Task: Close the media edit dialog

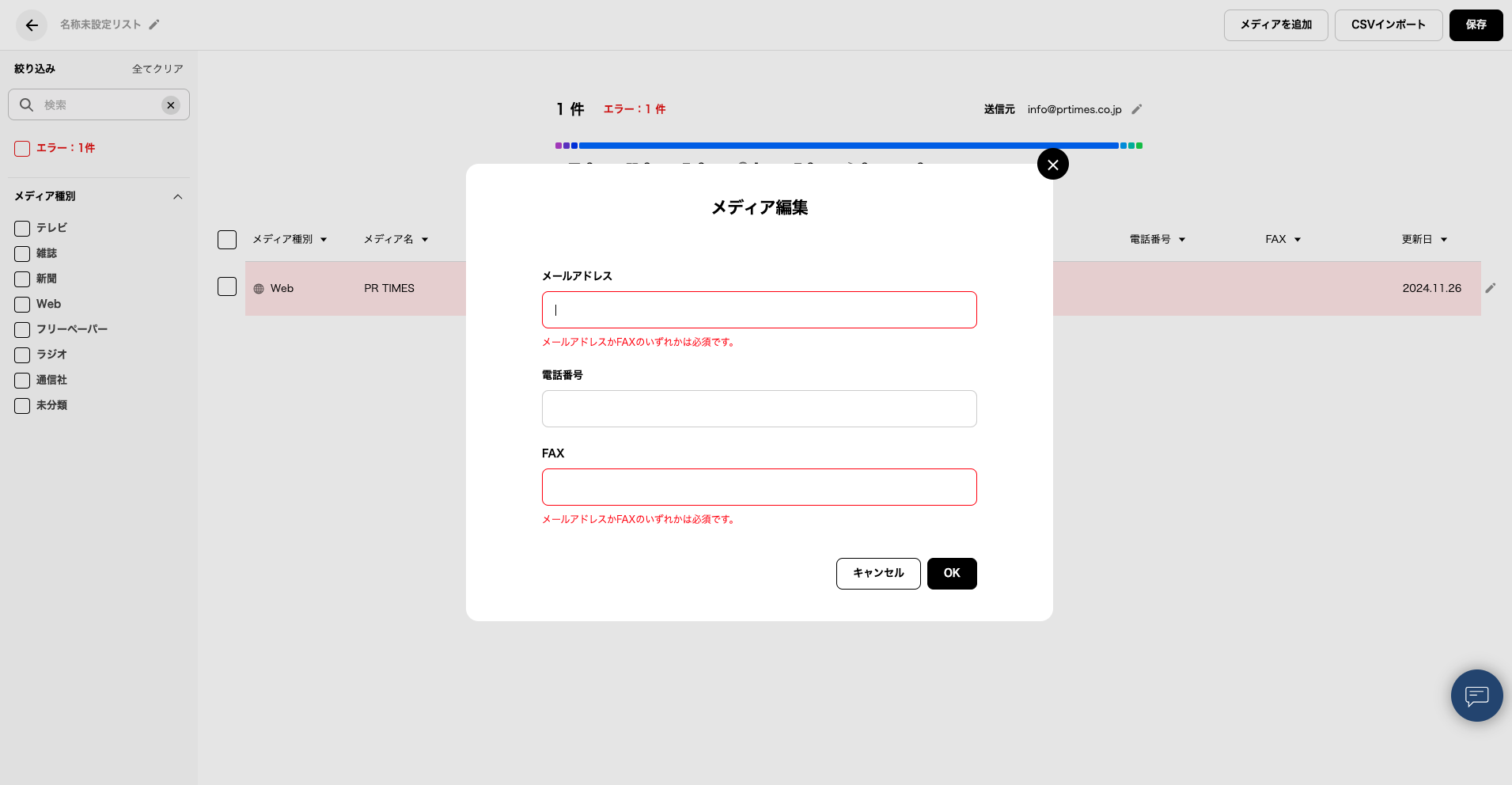Action: coord(1052,165)
